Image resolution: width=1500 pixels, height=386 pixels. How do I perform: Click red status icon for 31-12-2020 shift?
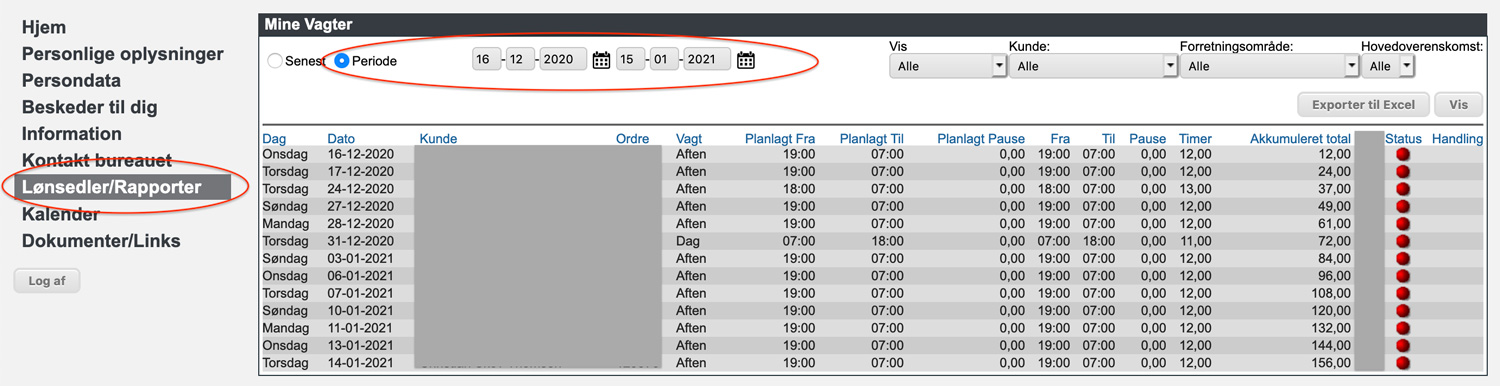[1402, 241]
